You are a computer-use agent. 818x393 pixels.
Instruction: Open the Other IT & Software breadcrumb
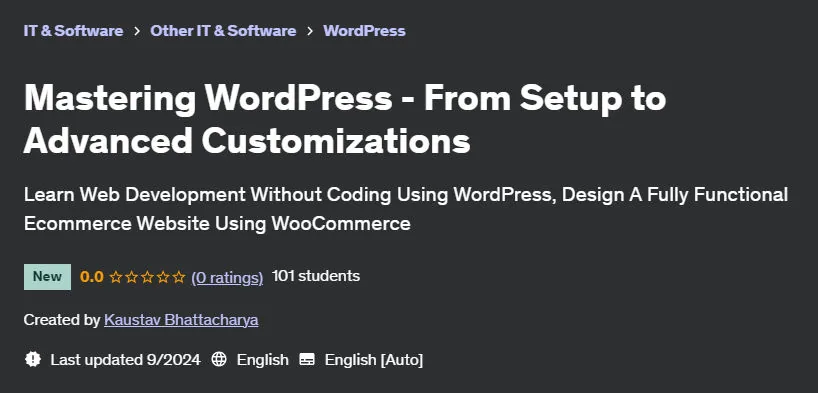click(x=223, y=31)
